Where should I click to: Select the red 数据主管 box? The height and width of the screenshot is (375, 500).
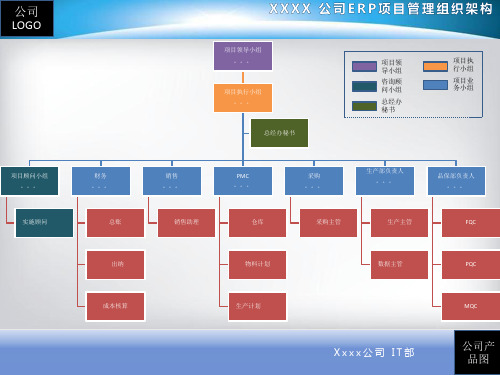[399, 265]
